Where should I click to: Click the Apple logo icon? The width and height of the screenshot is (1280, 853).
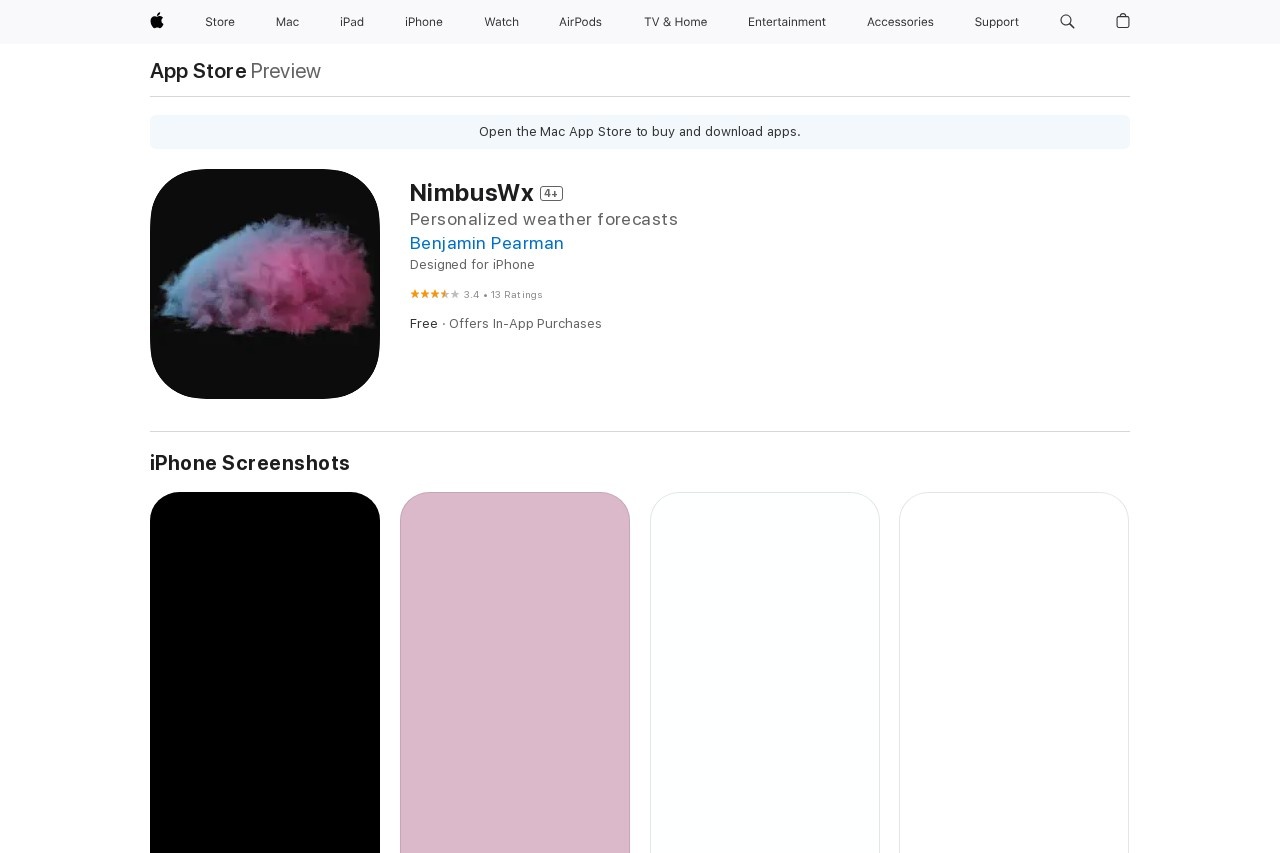[157, 21]
